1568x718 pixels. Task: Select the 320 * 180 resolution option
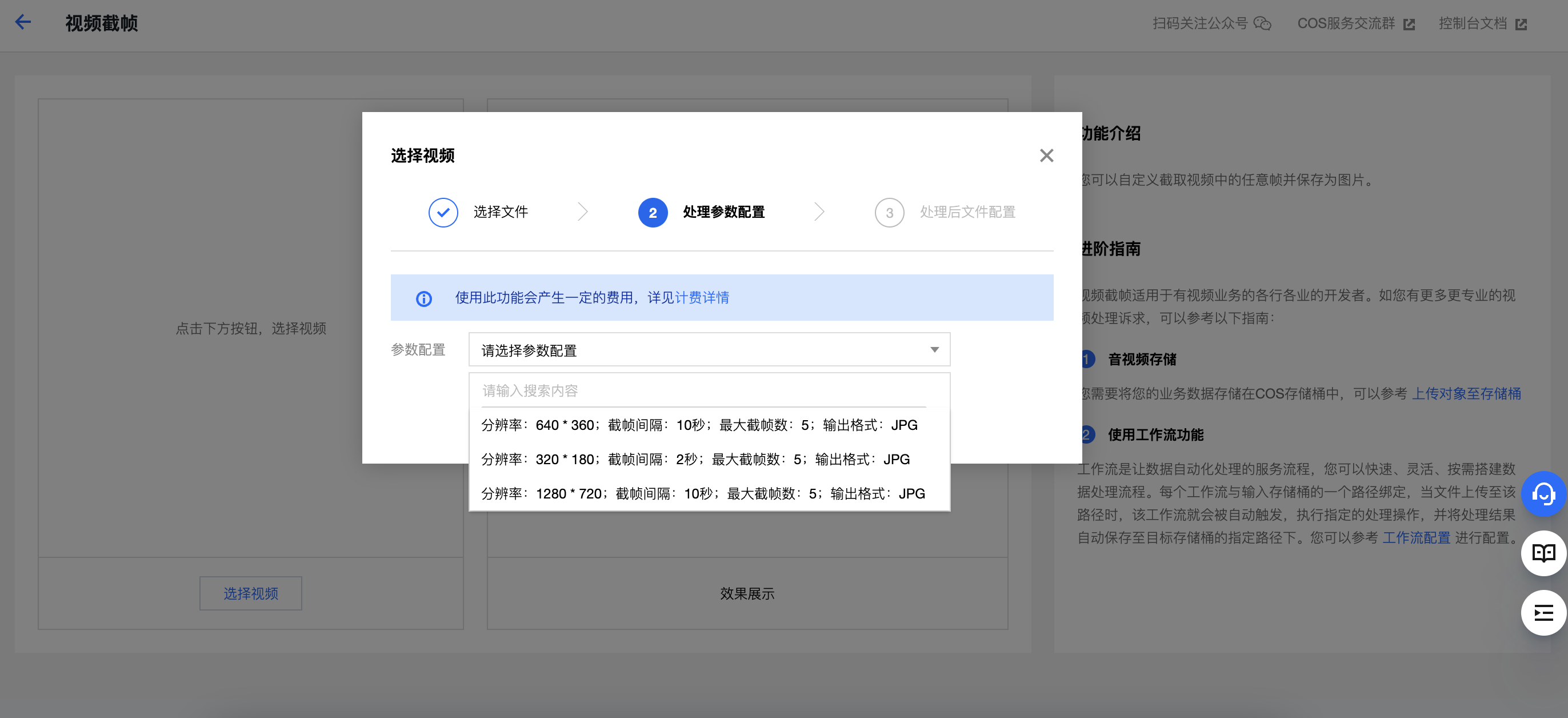695,459
